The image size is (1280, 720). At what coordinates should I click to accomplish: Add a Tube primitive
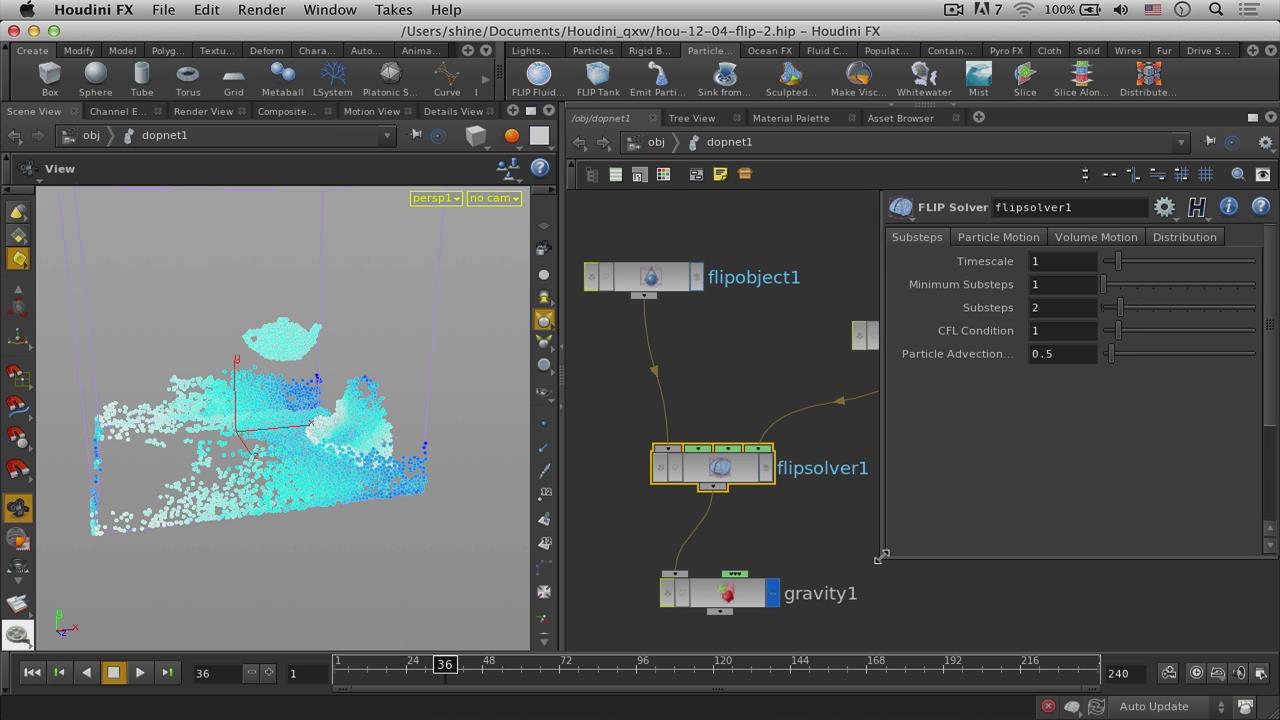[x=141, y=78]
